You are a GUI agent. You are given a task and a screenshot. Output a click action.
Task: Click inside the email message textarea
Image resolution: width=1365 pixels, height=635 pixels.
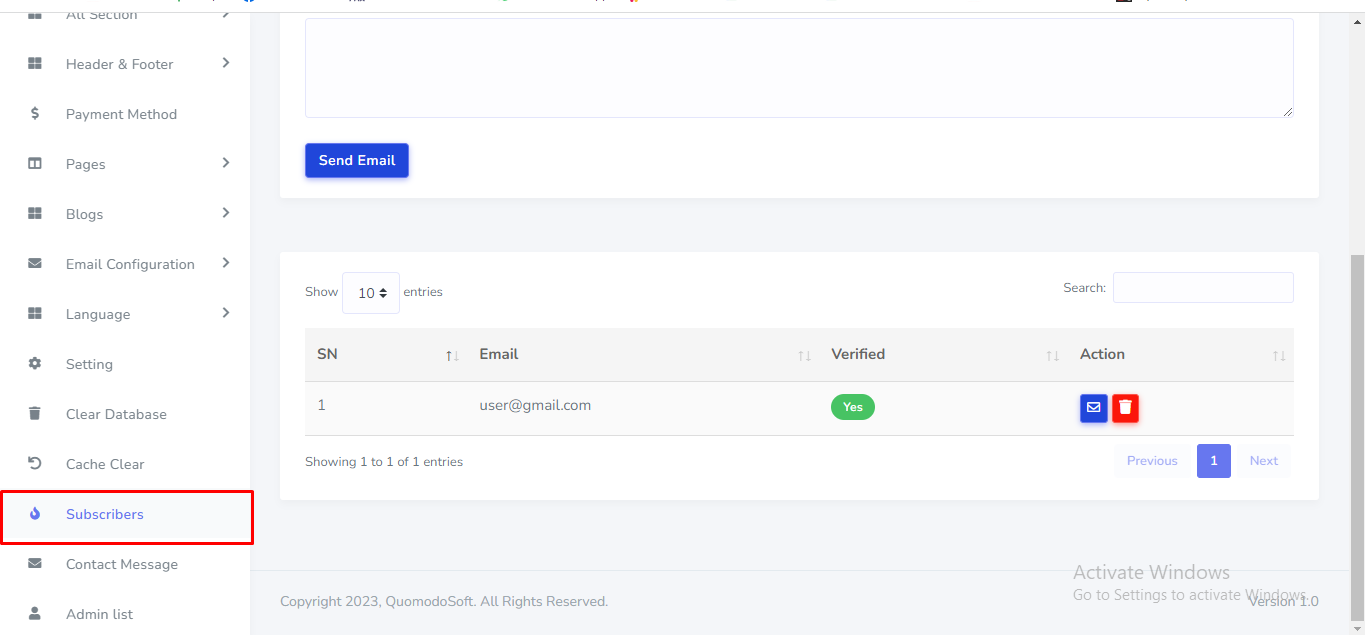tap(798, 68)
